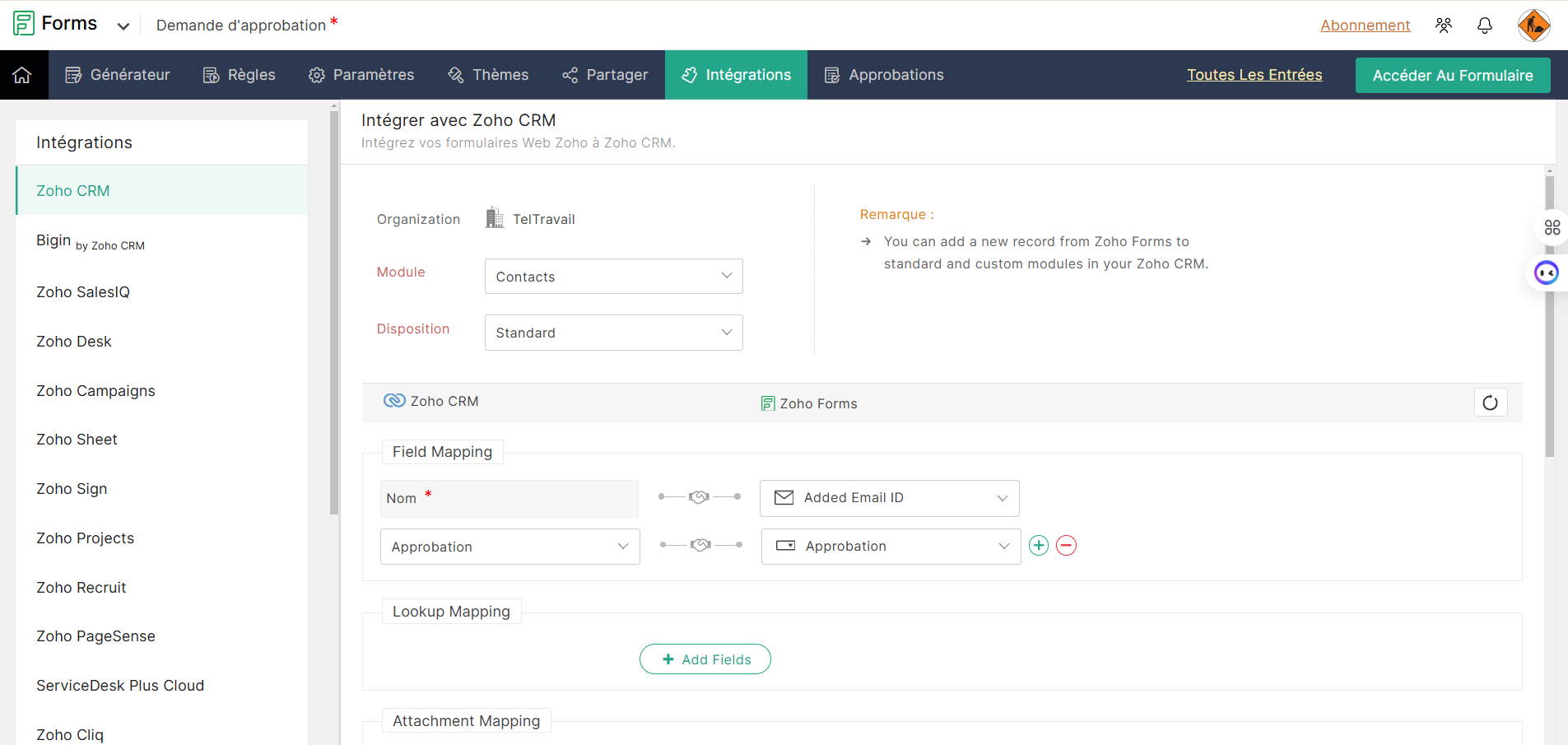Click the Accéder Au Formulaire button
The image size is (1568, 745).
coord(1453,76)
